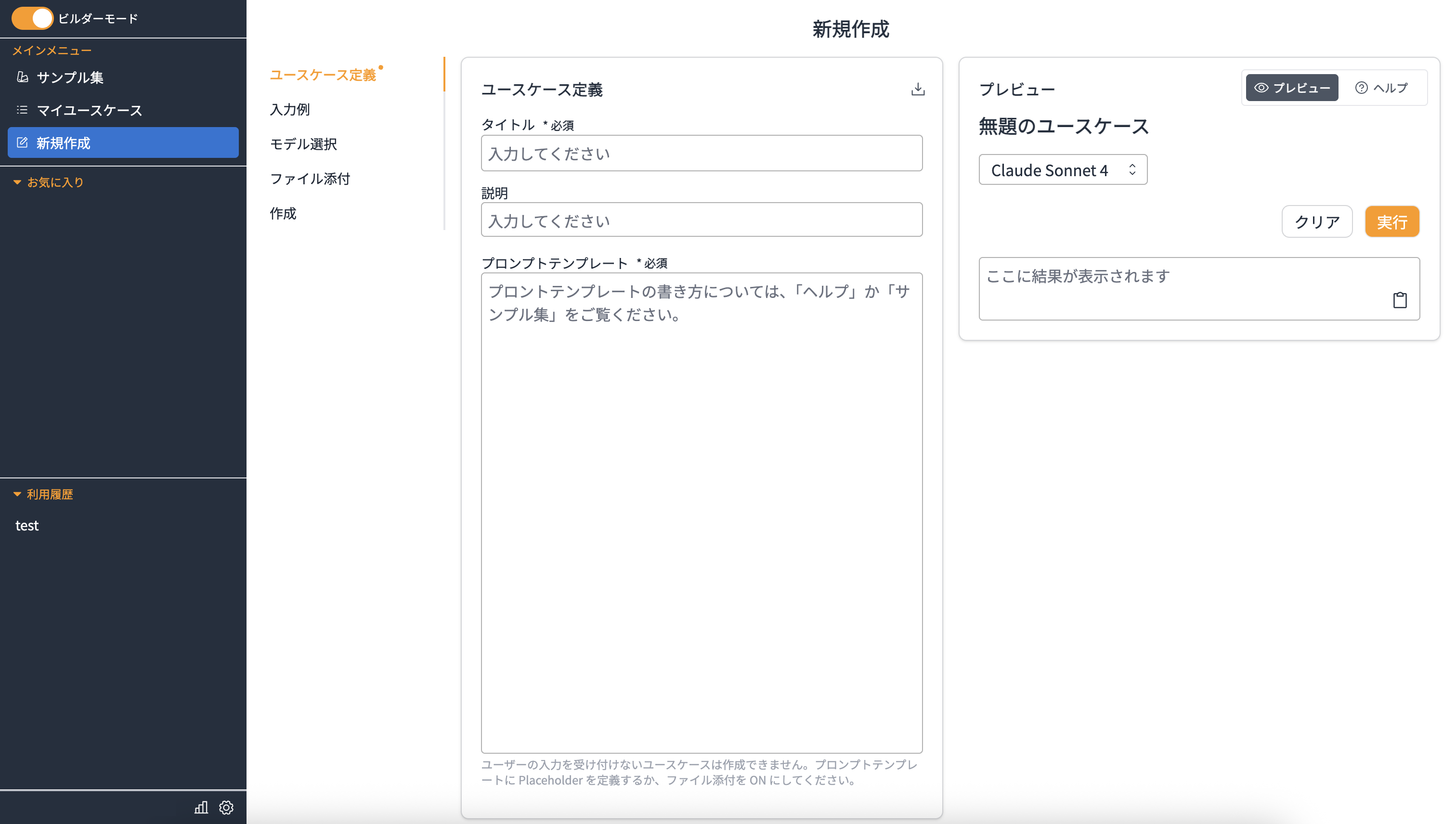
Task: Click the bar chart statistics icon
Action: 201,807
